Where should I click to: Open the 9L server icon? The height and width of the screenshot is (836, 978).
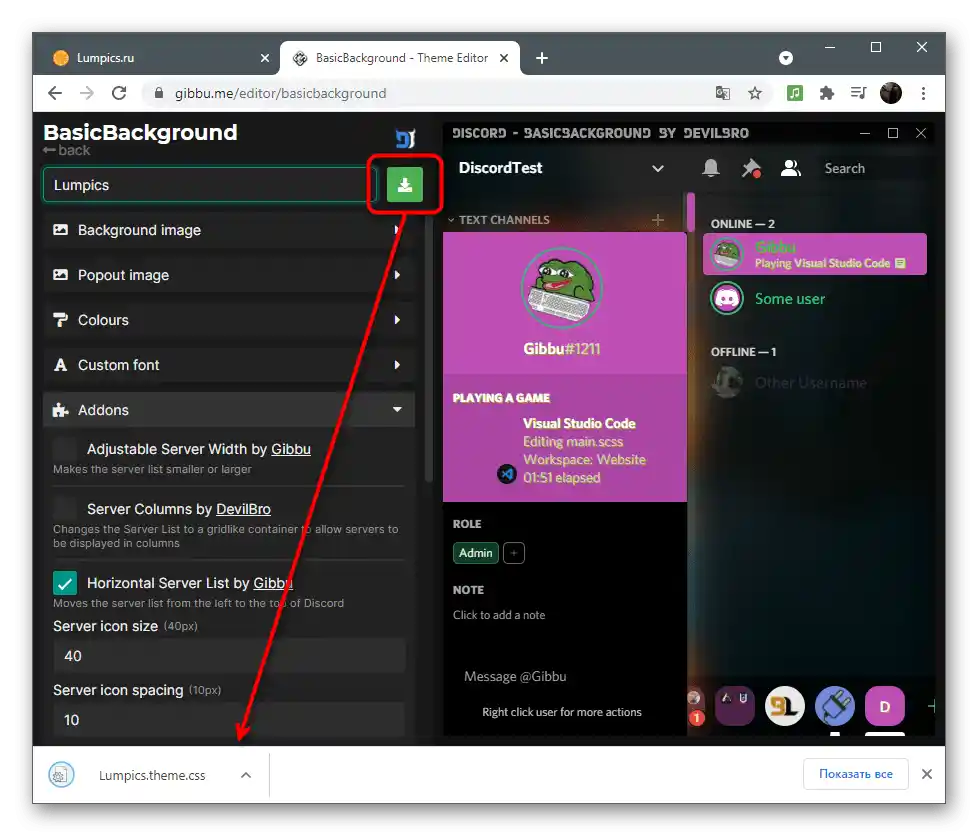pos(785,706)
